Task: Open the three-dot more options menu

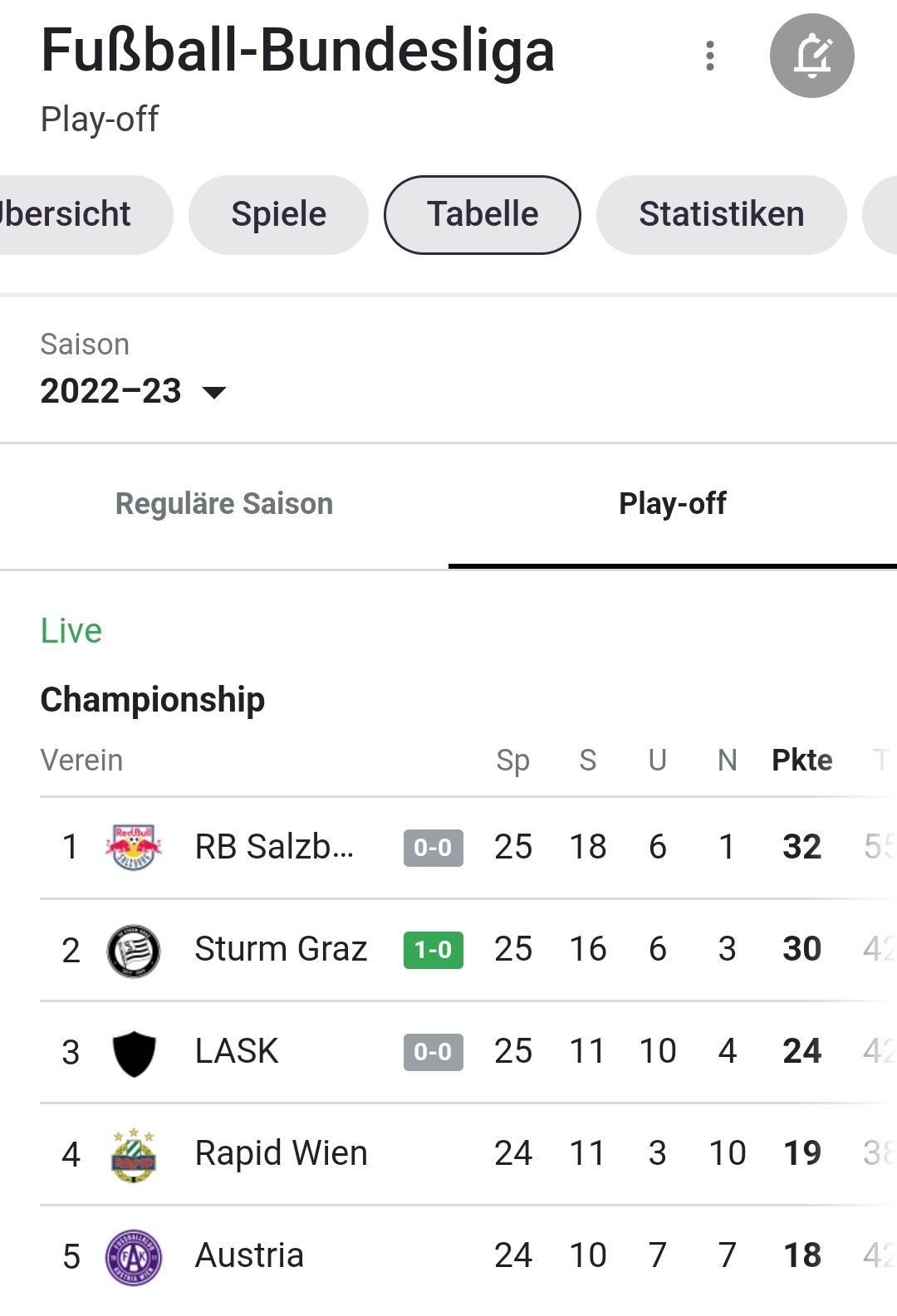Action: coord(709,56)
